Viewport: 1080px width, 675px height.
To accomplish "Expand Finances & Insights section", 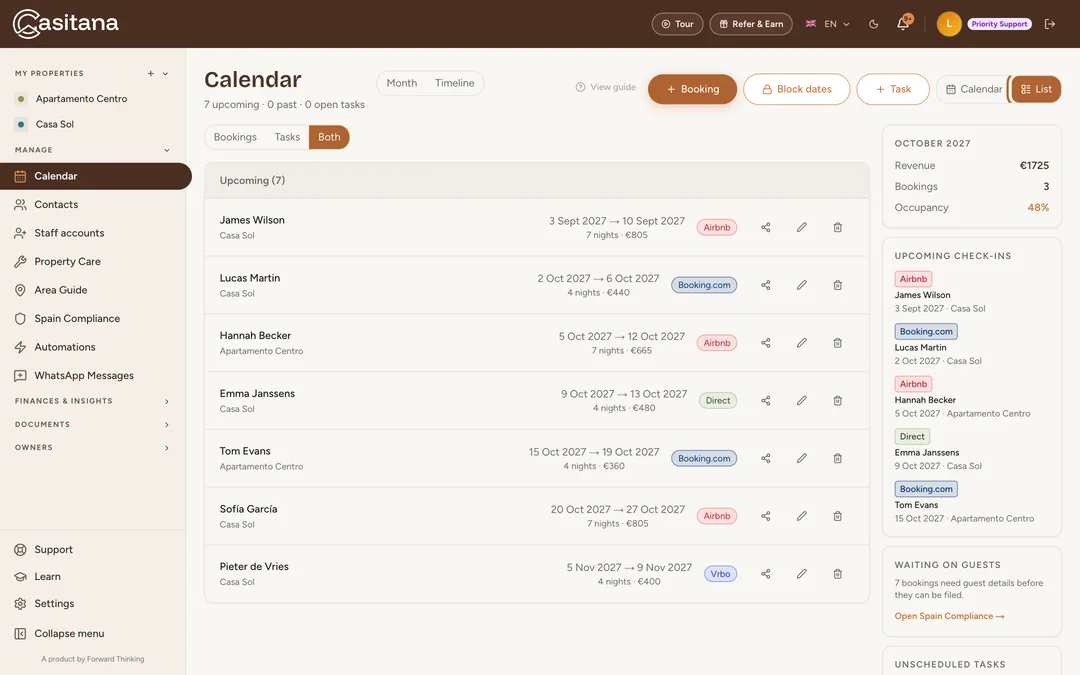I will (93, 401).
